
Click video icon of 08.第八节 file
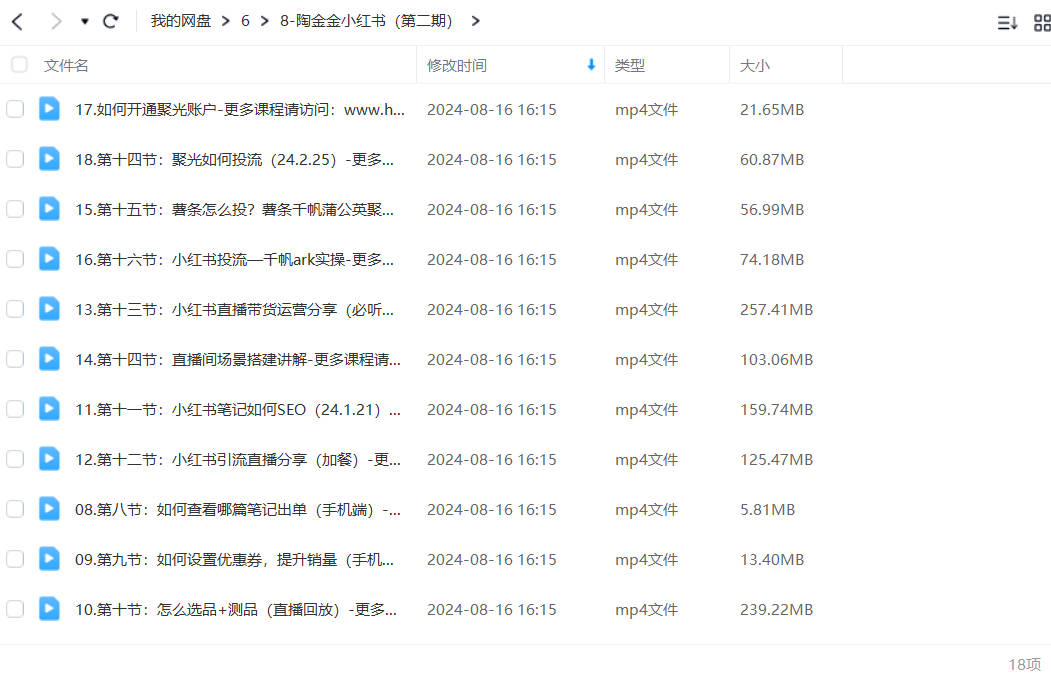(49, 509)
